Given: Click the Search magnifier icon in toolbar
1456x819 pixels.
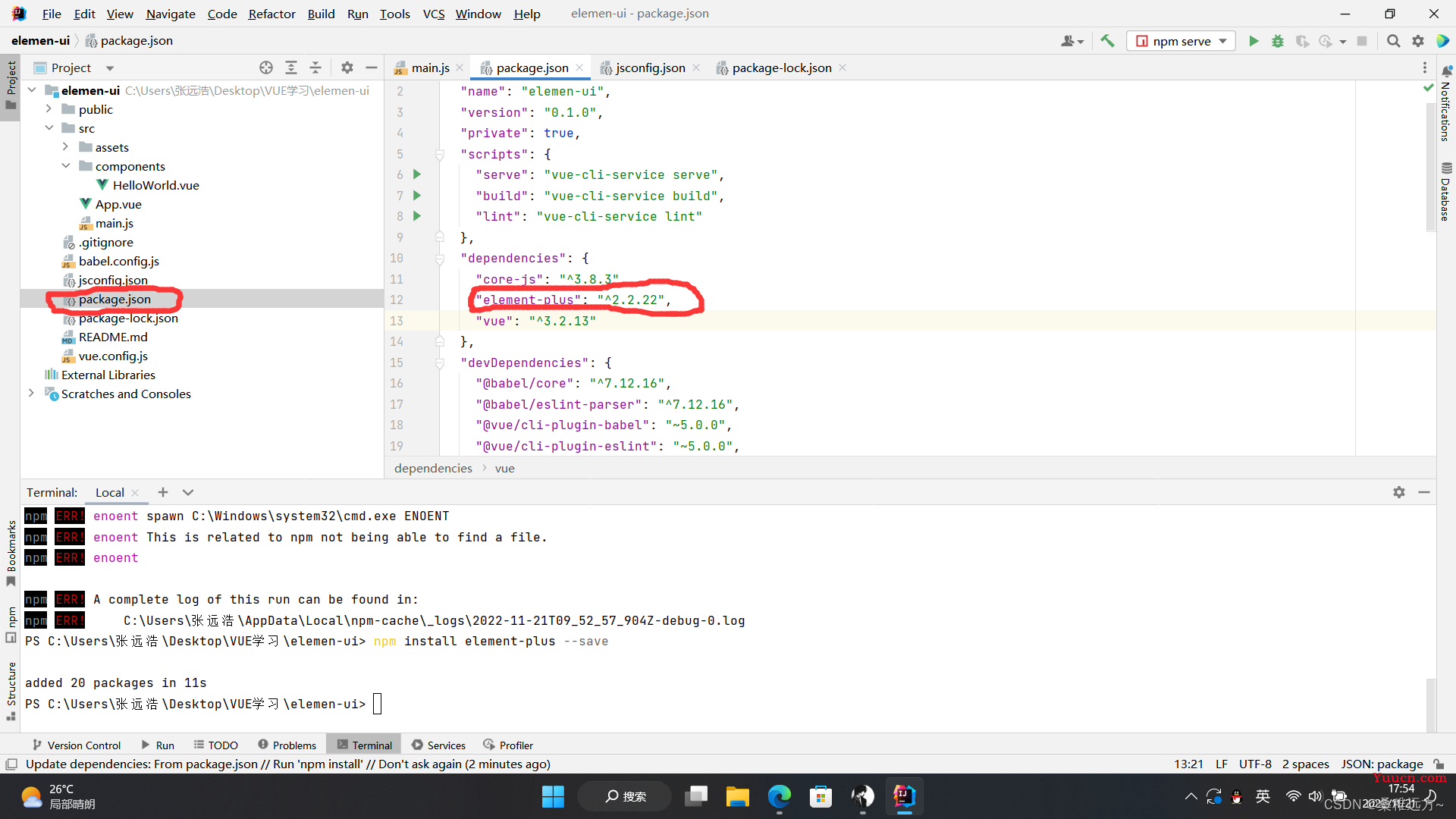Looking at the screenshot, I should [1393, 41].
